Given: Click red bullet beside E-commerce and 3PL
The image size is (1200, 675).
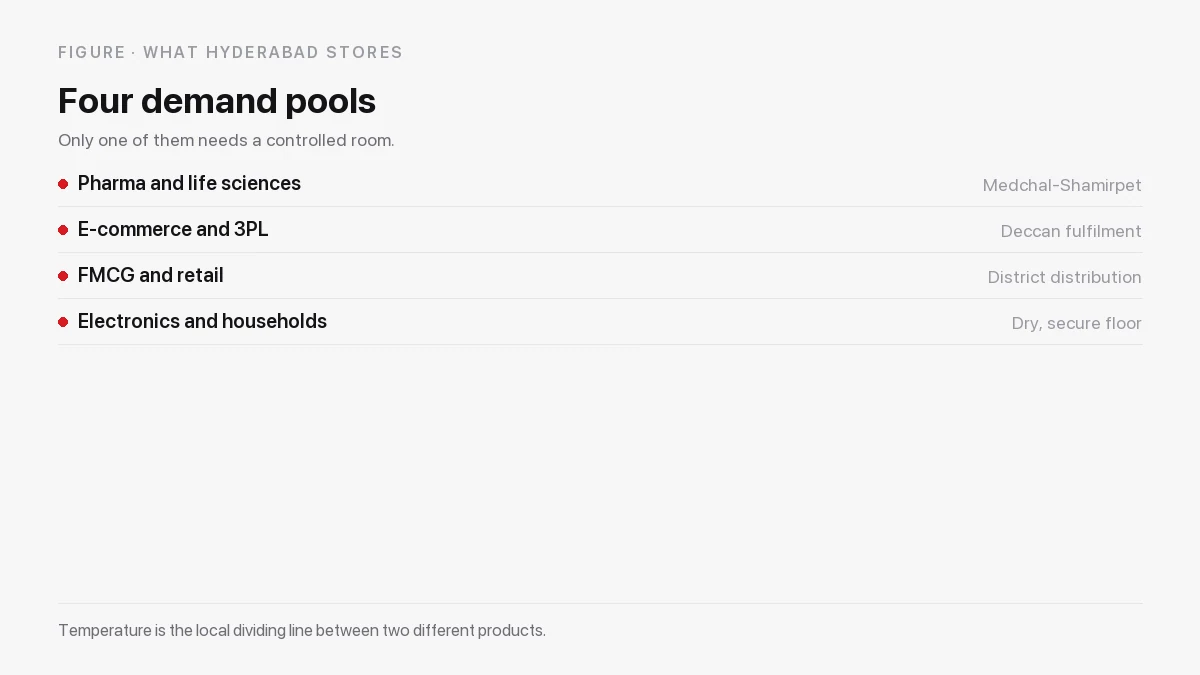Looking at the screenshot, I should click(x=63, y=230).
